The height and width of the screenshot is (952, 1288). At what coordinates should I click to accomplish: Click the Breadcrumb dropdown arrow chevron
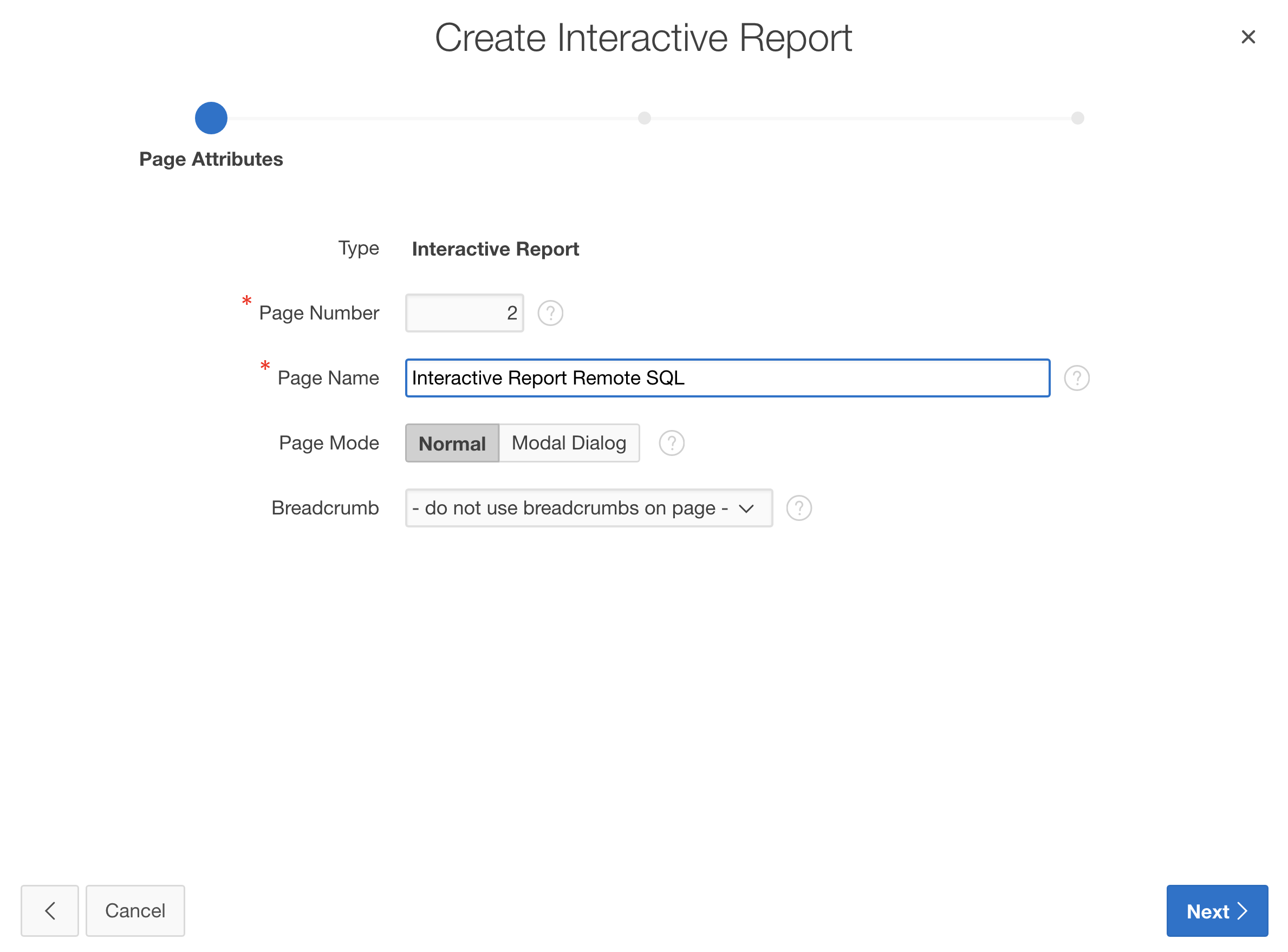746,508
